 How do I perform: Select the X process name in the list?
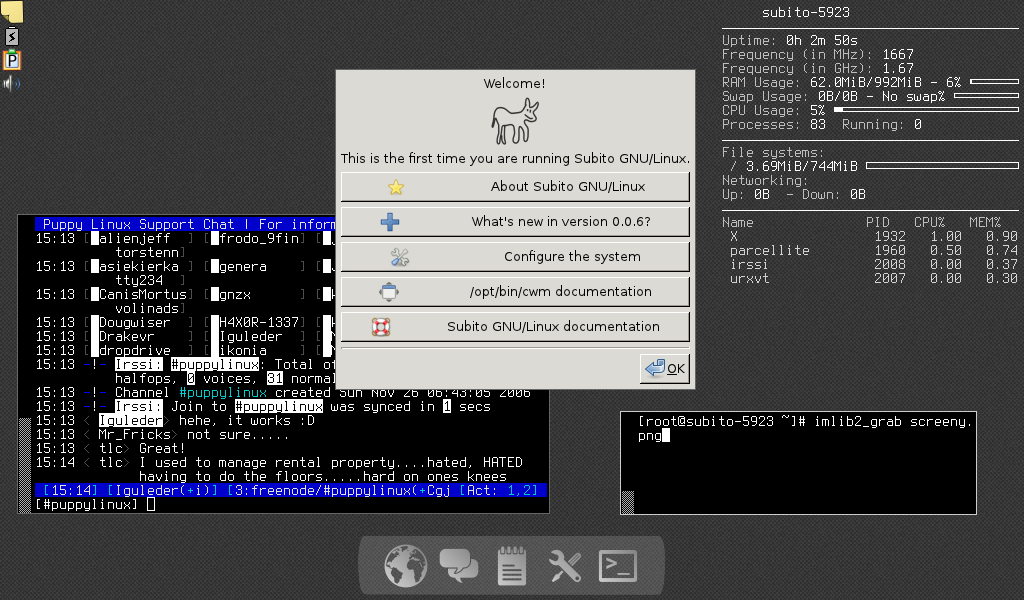733,236
